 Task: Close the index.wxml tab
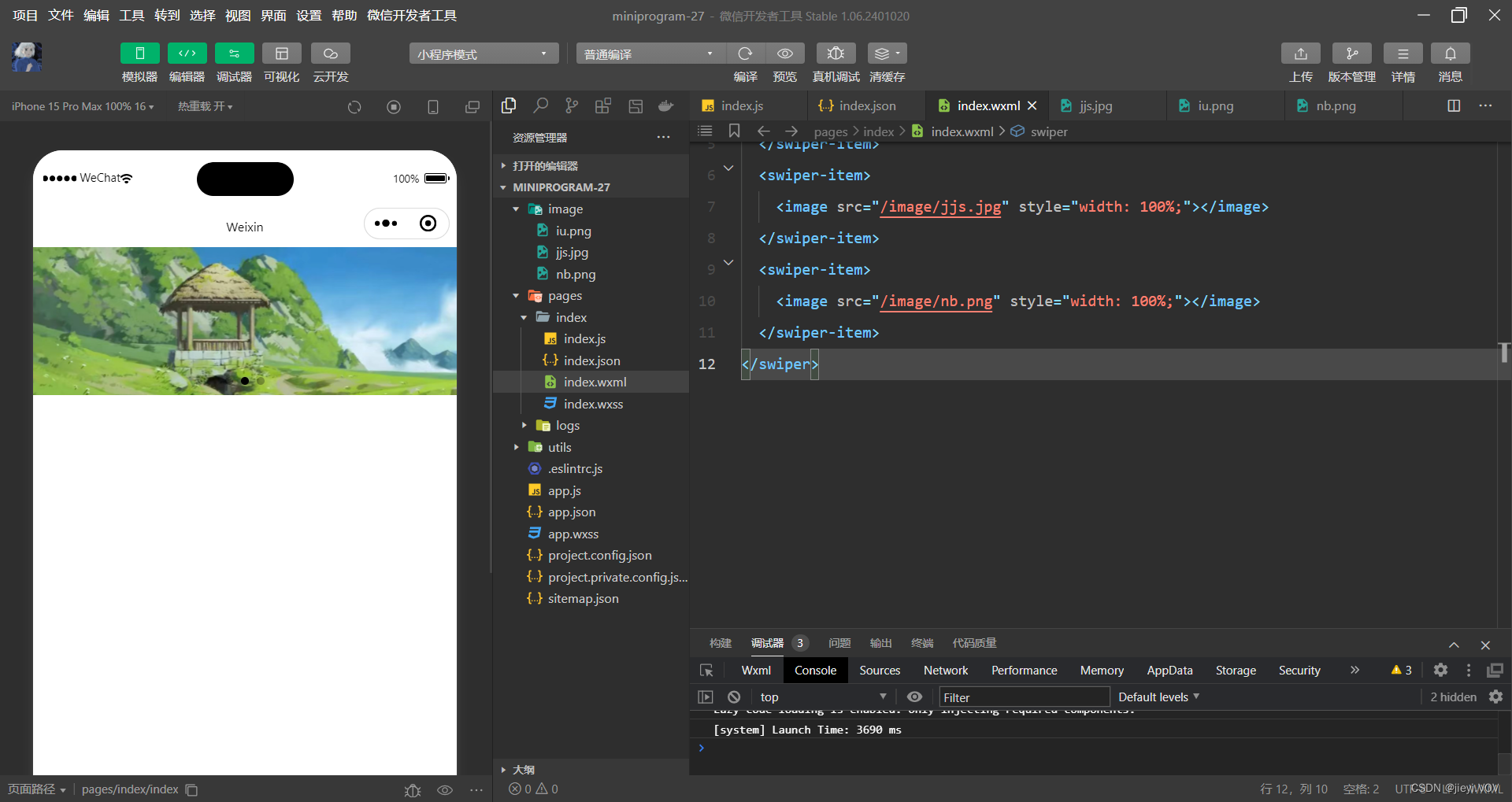pos(1032,105)
